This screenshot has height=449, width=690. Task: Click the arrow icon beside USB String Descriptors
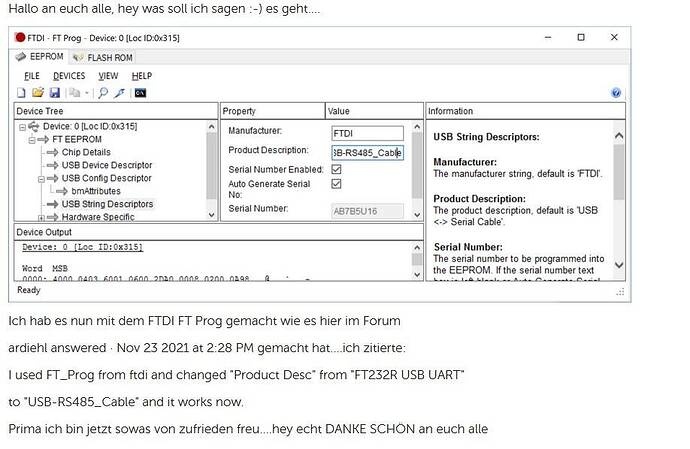click(x=52, y=204)
